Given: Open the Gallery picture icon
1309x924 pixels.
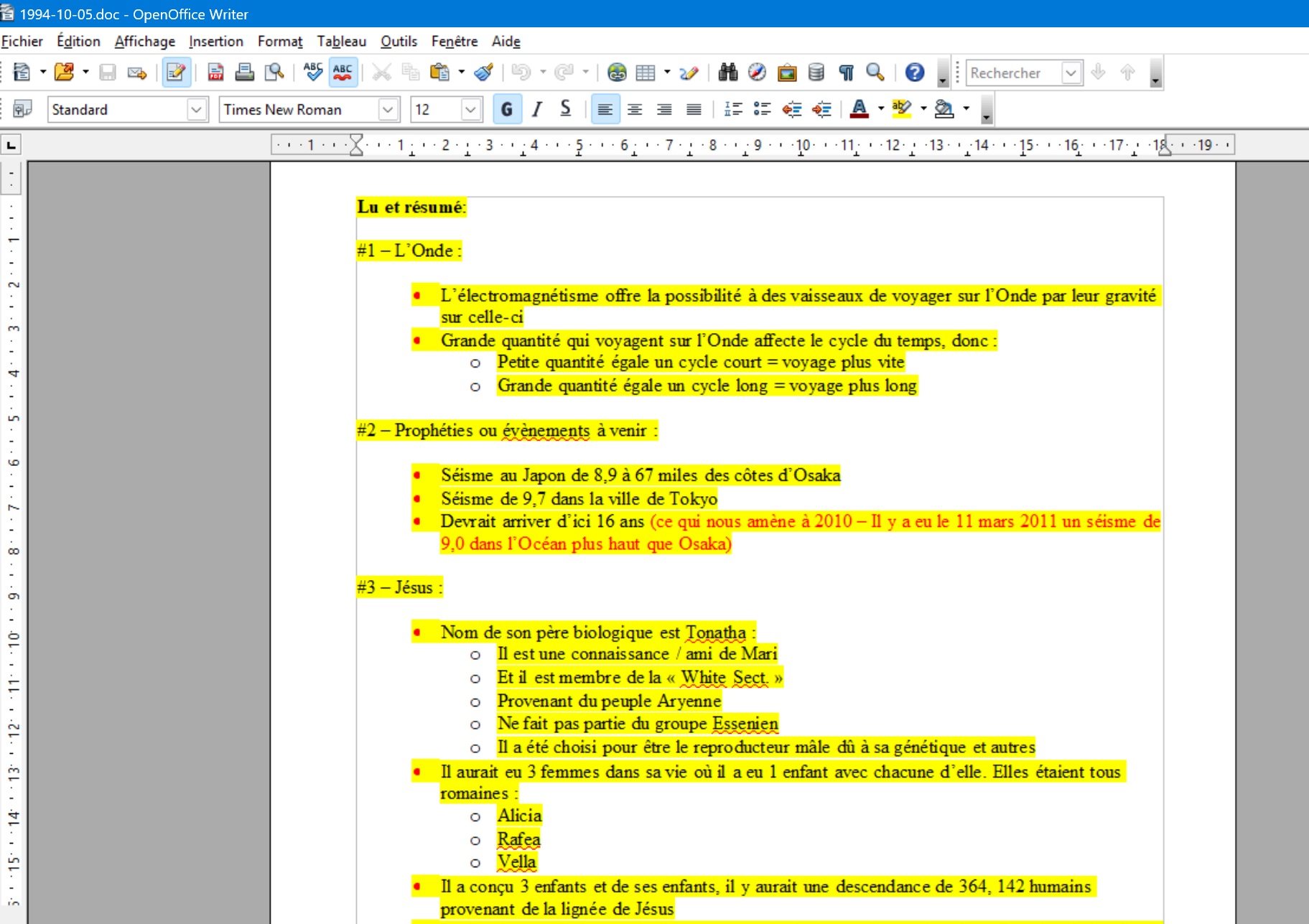Looking at the screenshot, I should click(x=787, y=73).
